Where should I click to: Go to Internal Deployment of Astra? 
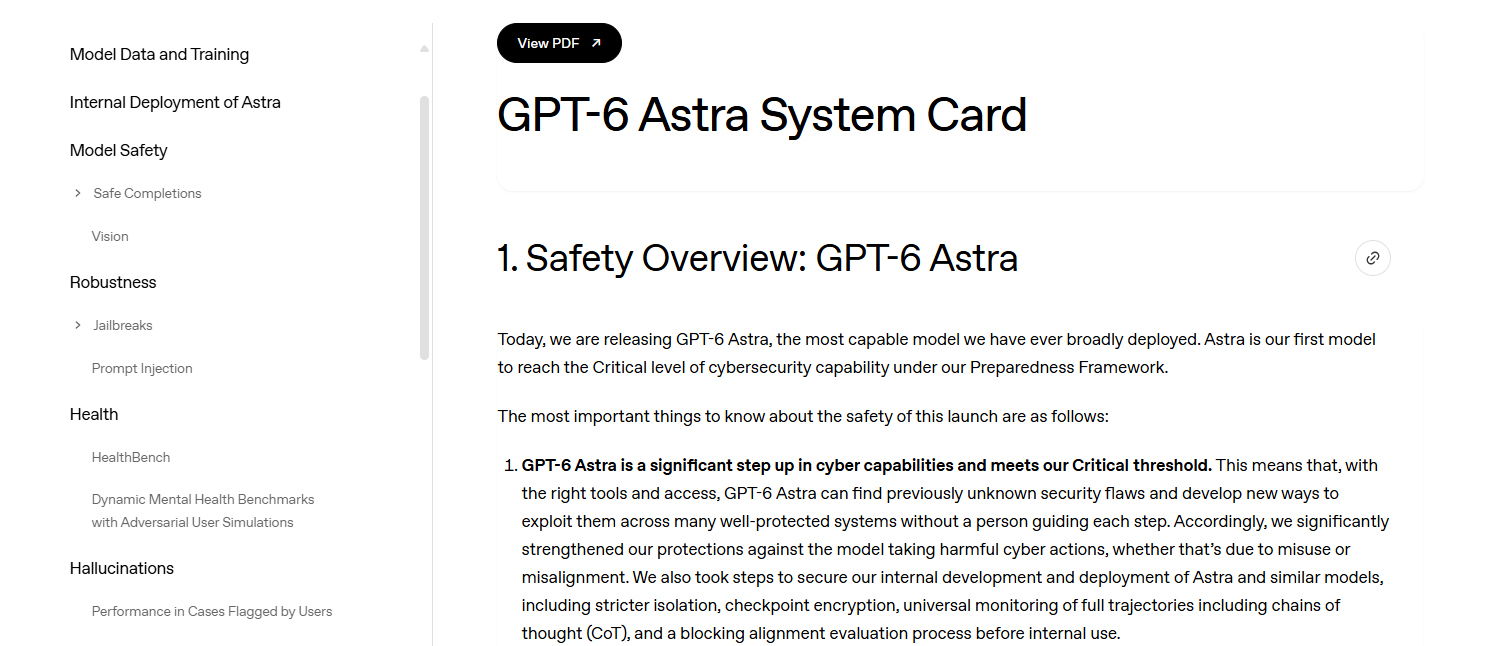click(x=175, y=102)
